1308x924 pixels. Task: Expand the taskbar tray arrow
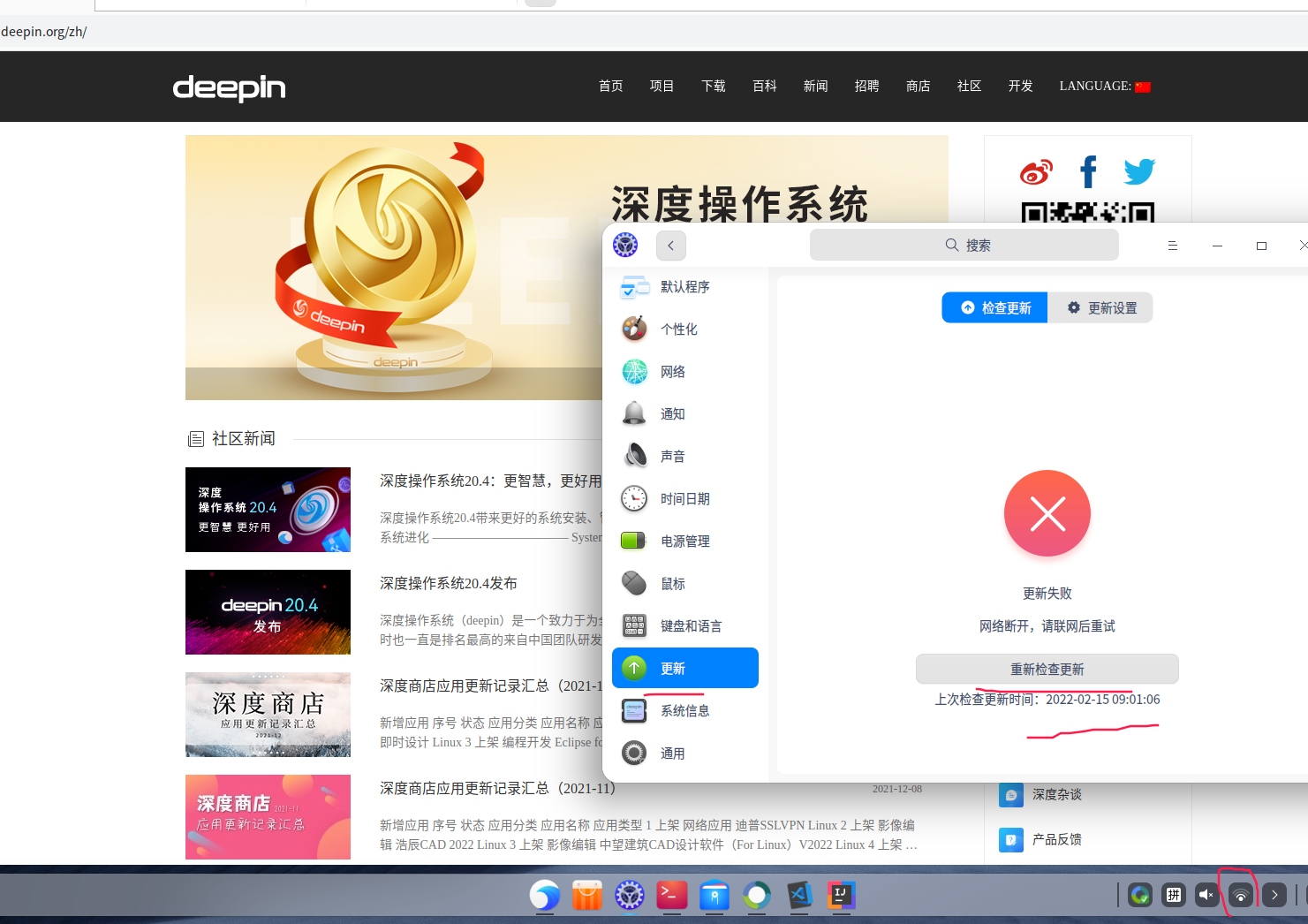tap(1274, 894)
